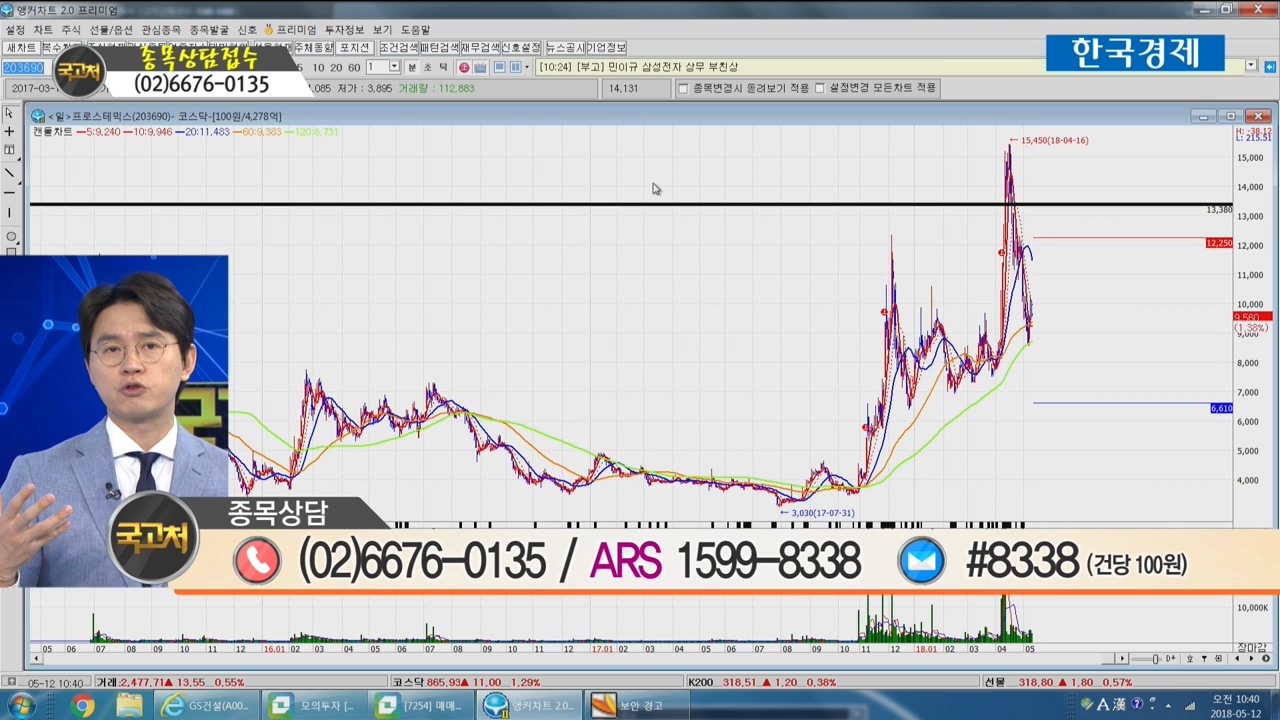Choose the diagonal trend line drawing tool
1280x720 pixels.
[9, 172]
